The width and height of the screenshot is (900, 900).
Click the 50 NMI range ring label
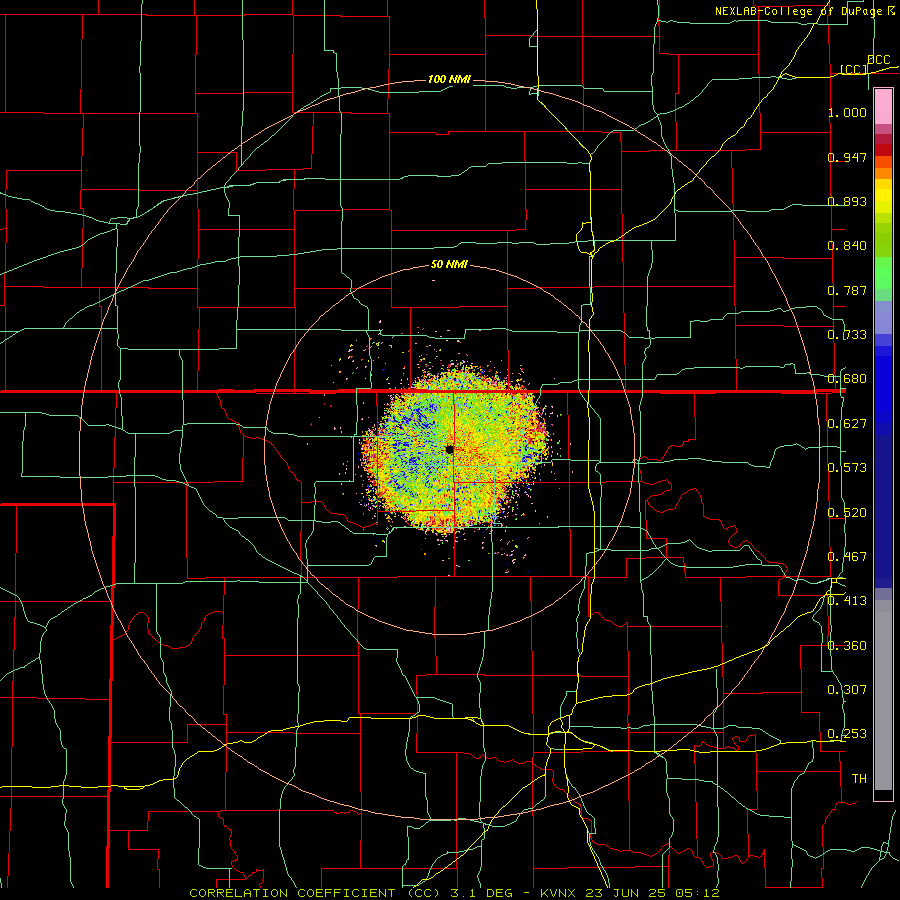click(x=449, y=265)
